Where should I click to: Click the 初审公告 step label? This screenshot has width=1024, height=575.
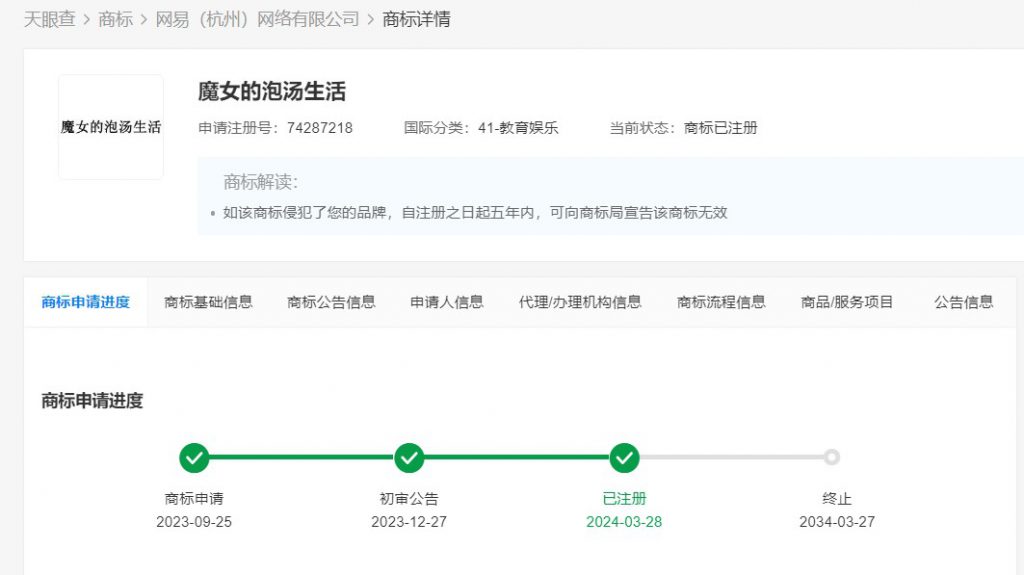pos(409,499)
